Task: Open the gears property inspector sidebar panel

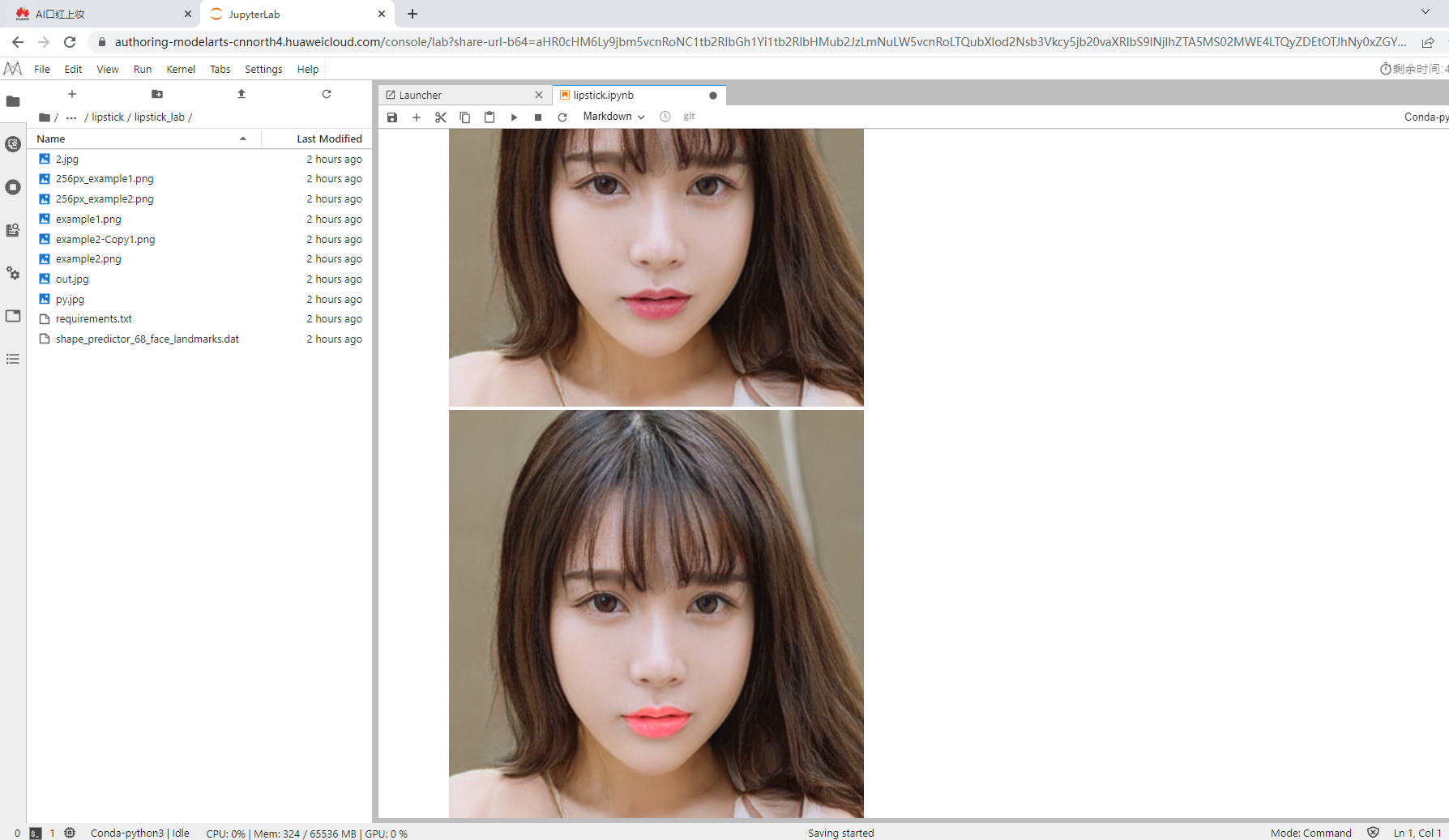Action: (13, 273)
